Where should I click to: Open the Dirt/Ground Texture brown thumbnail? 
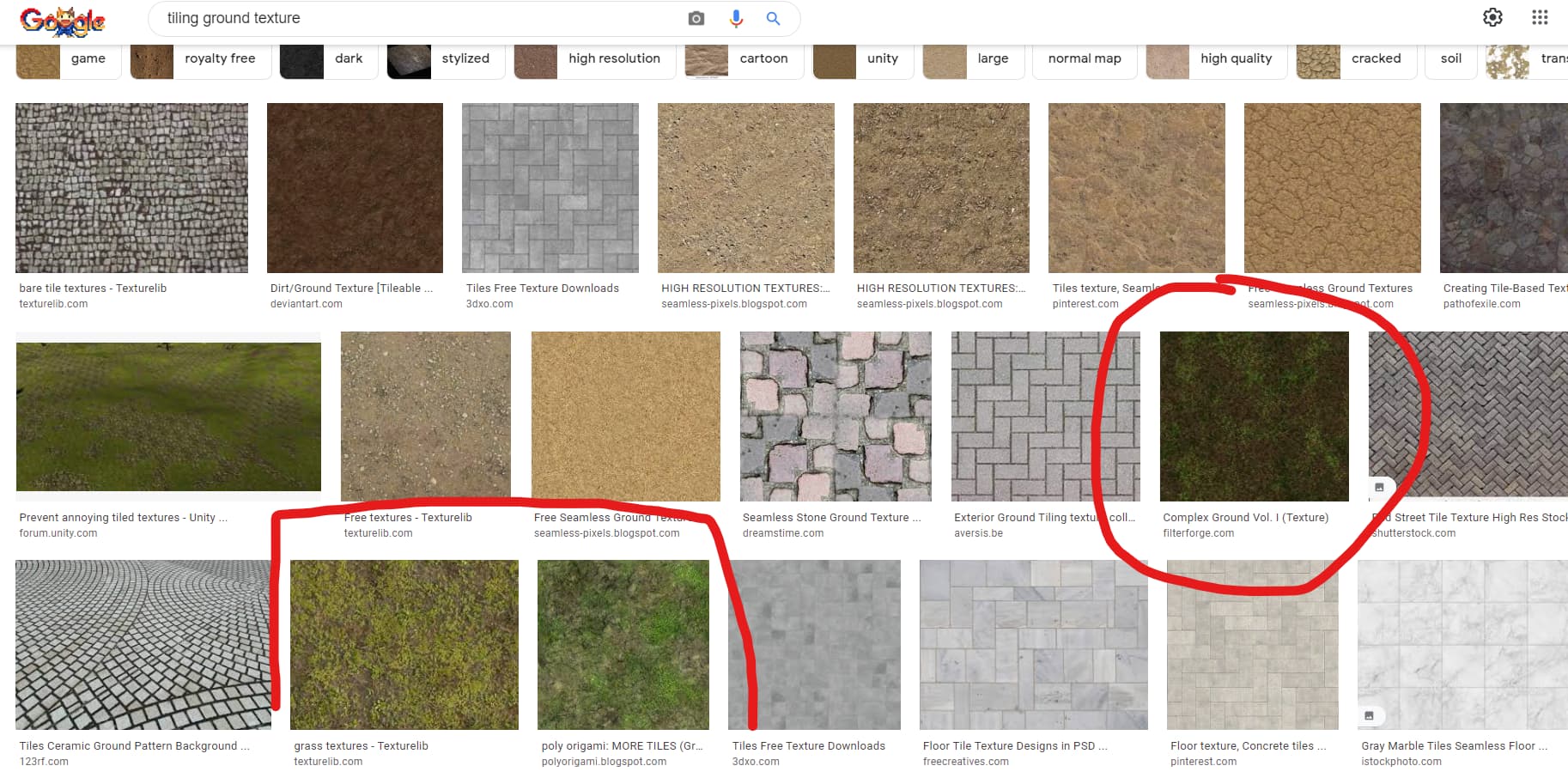tap(355, 188)
